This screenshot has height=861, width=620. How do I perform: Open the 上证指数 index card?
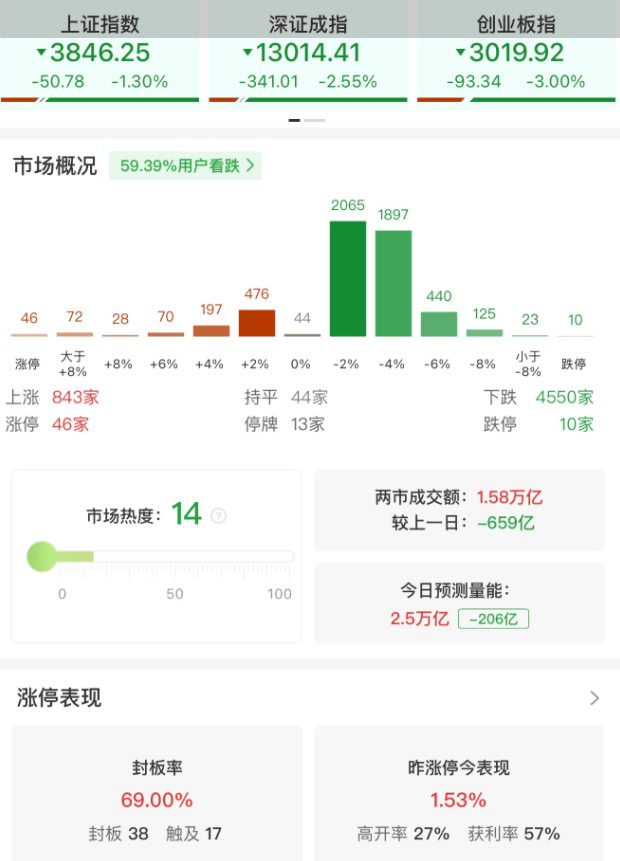(x=100, y=55)
